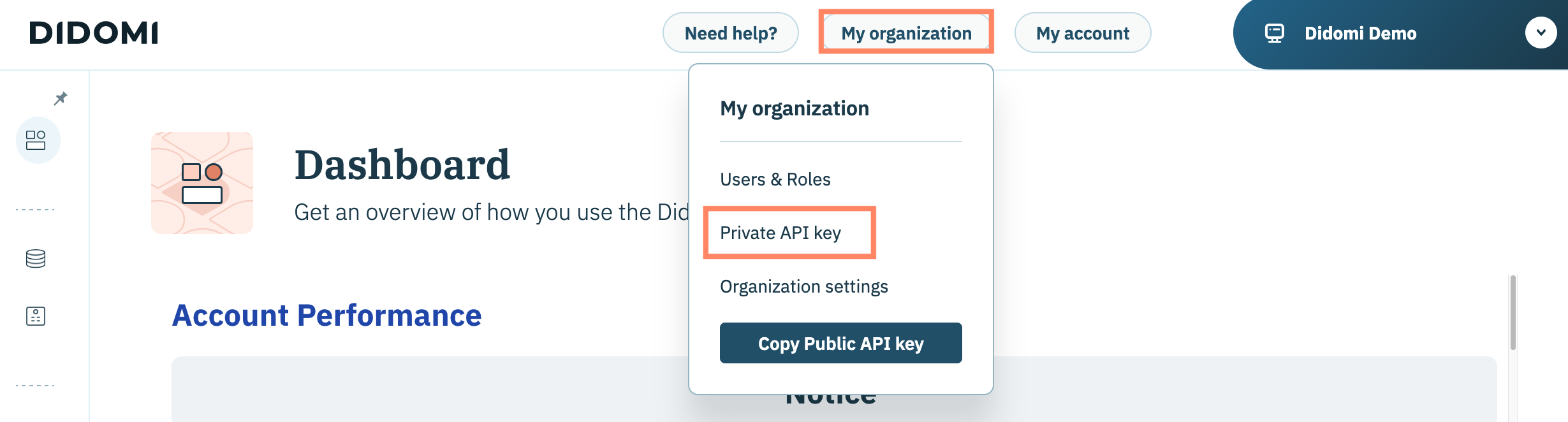This screenshot has height=422, width=1568.
Task: Click the monitor icon beside Didomi Demo
Action: click(x=1274, y=33)
